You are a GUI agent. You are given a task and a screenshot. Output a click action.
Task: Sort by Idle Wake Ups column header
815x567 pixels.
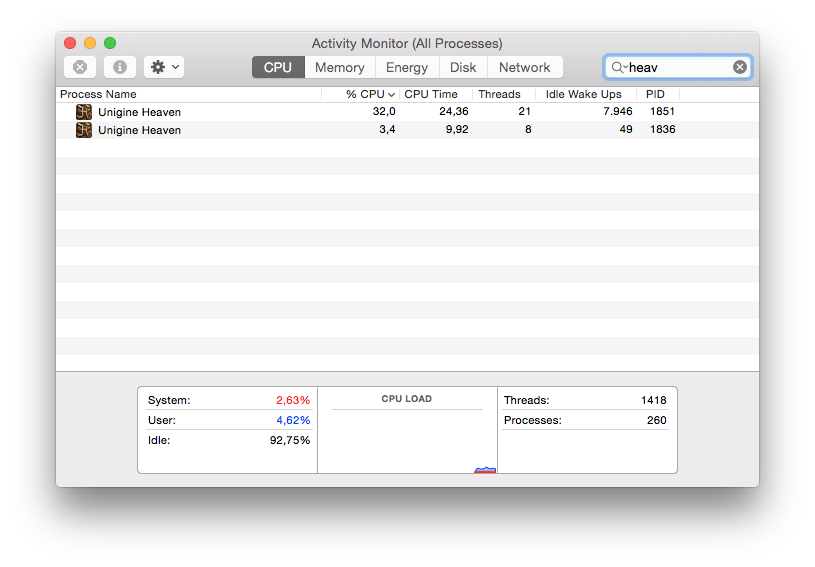click(584, 94)
